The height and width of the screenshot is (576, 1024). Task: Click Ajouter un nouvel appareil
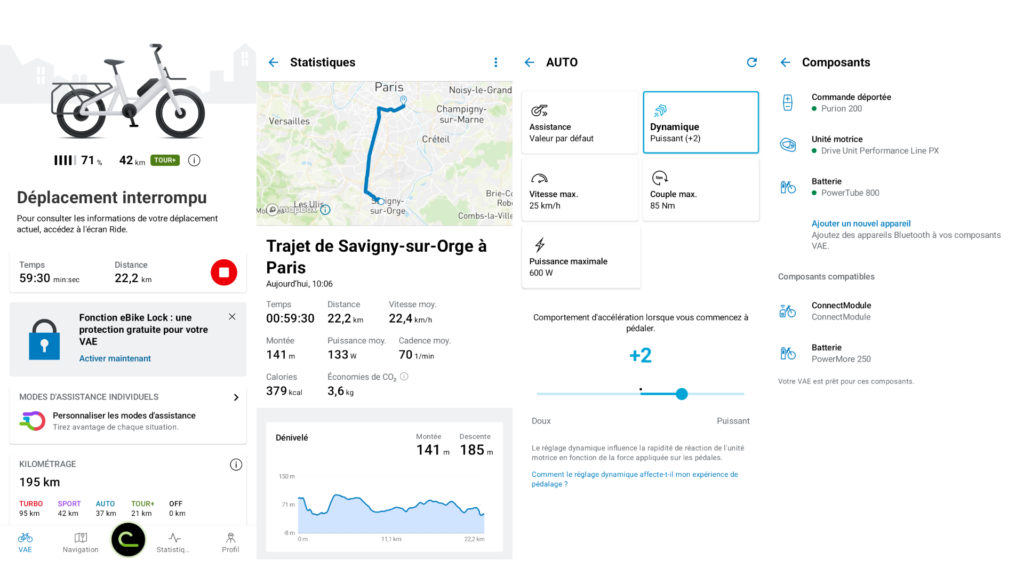[x=861, y=223]
